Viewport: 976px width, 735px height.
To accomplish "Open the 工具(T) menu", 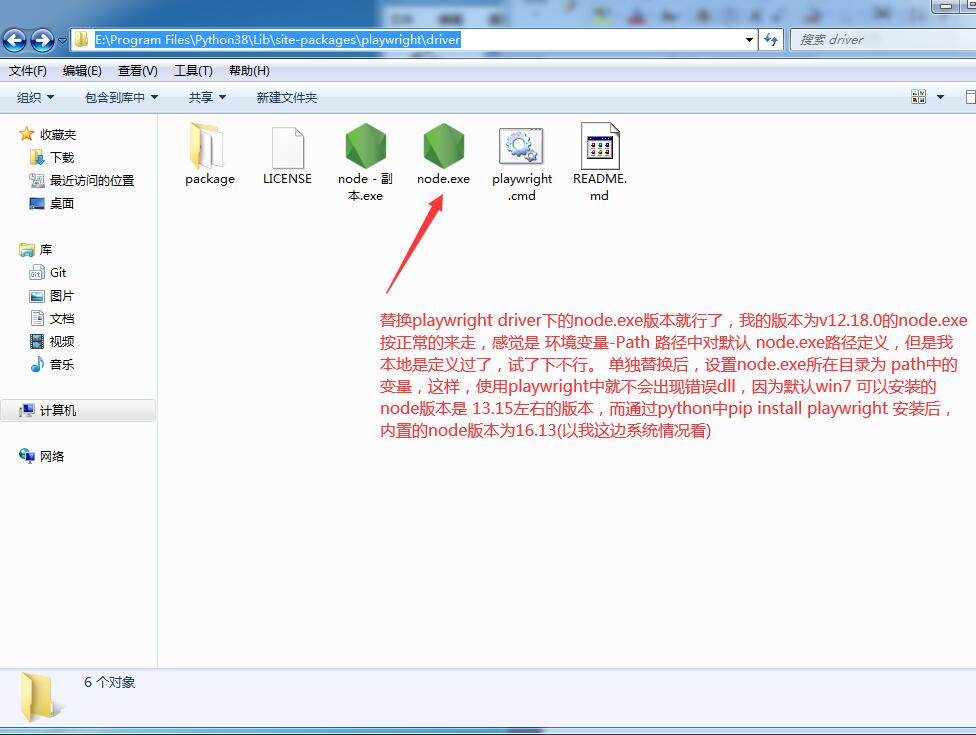I will [x=193, y=71].
